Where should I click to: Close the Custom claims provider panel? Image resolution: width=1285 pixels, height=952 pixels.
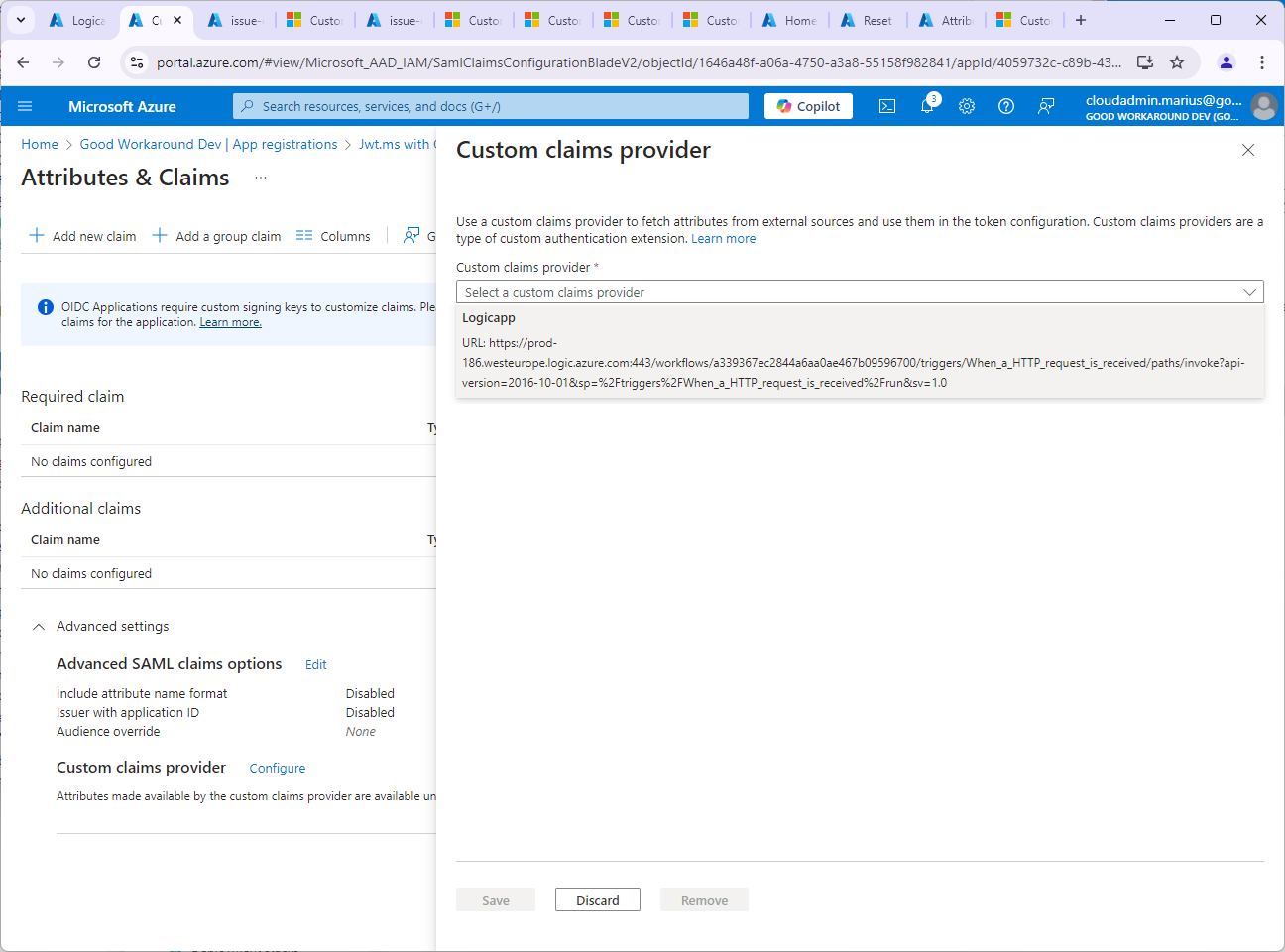[1248, 150]
